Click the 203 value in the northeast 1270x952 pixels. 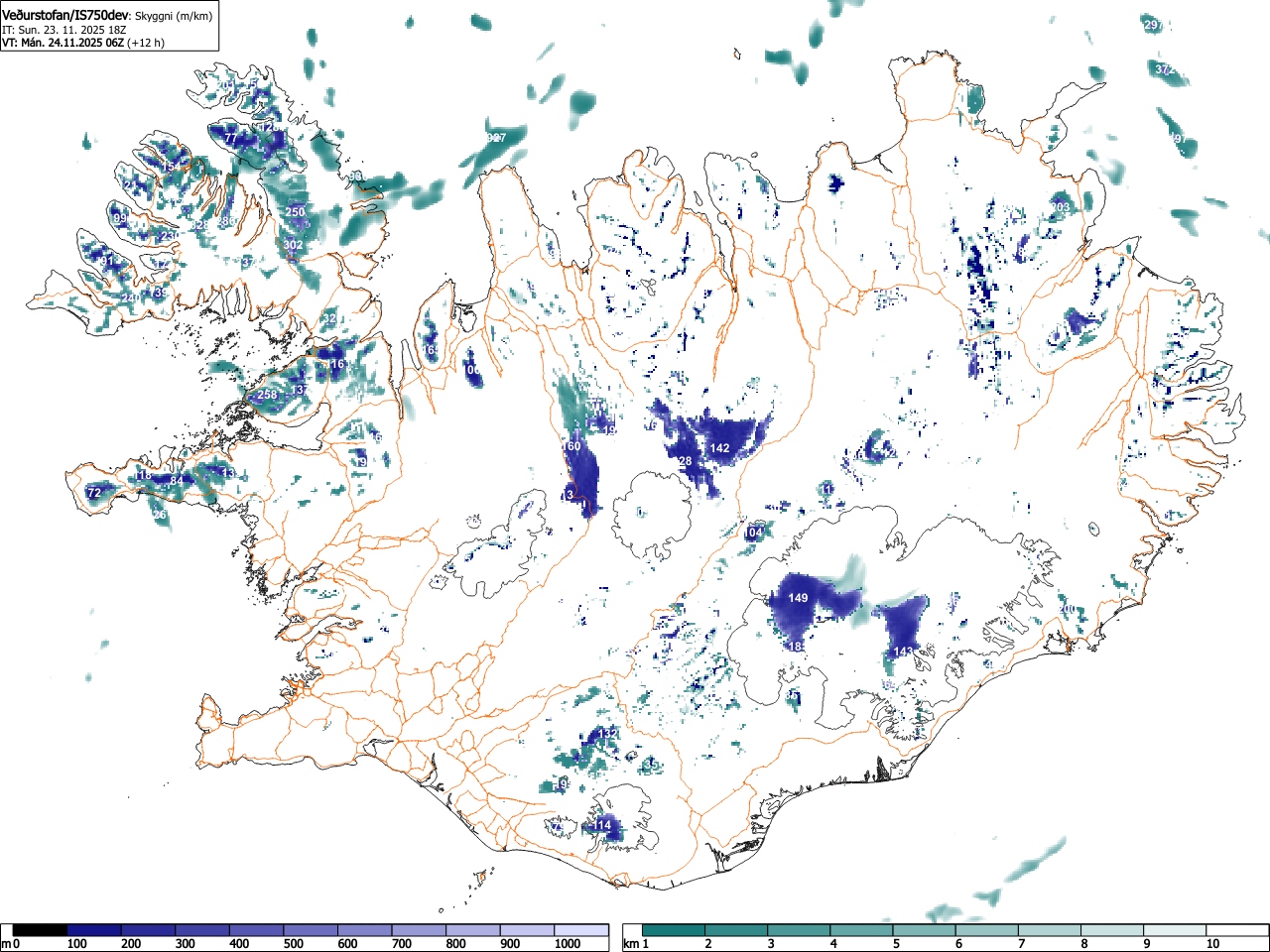[1061, 207]
